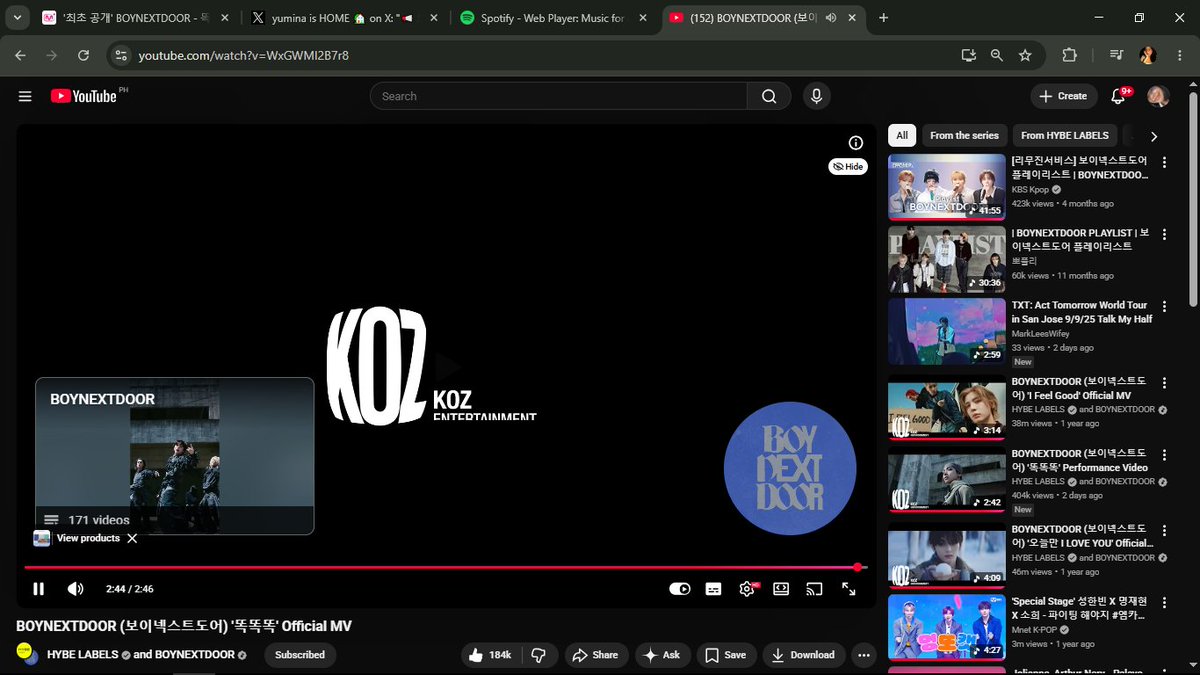Open Chrome extensions puzzle icon
The width and height of the screenshot is (1200, 675).
pos(1070,56)
